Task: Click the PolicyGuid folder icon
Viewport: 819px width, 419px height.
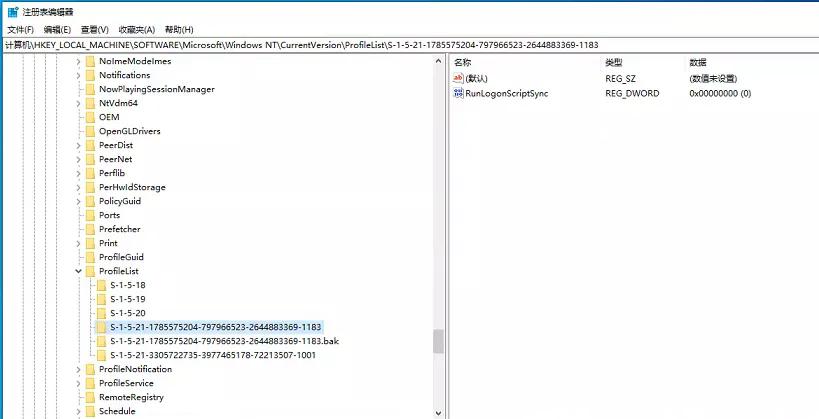Action: (90, 201)
